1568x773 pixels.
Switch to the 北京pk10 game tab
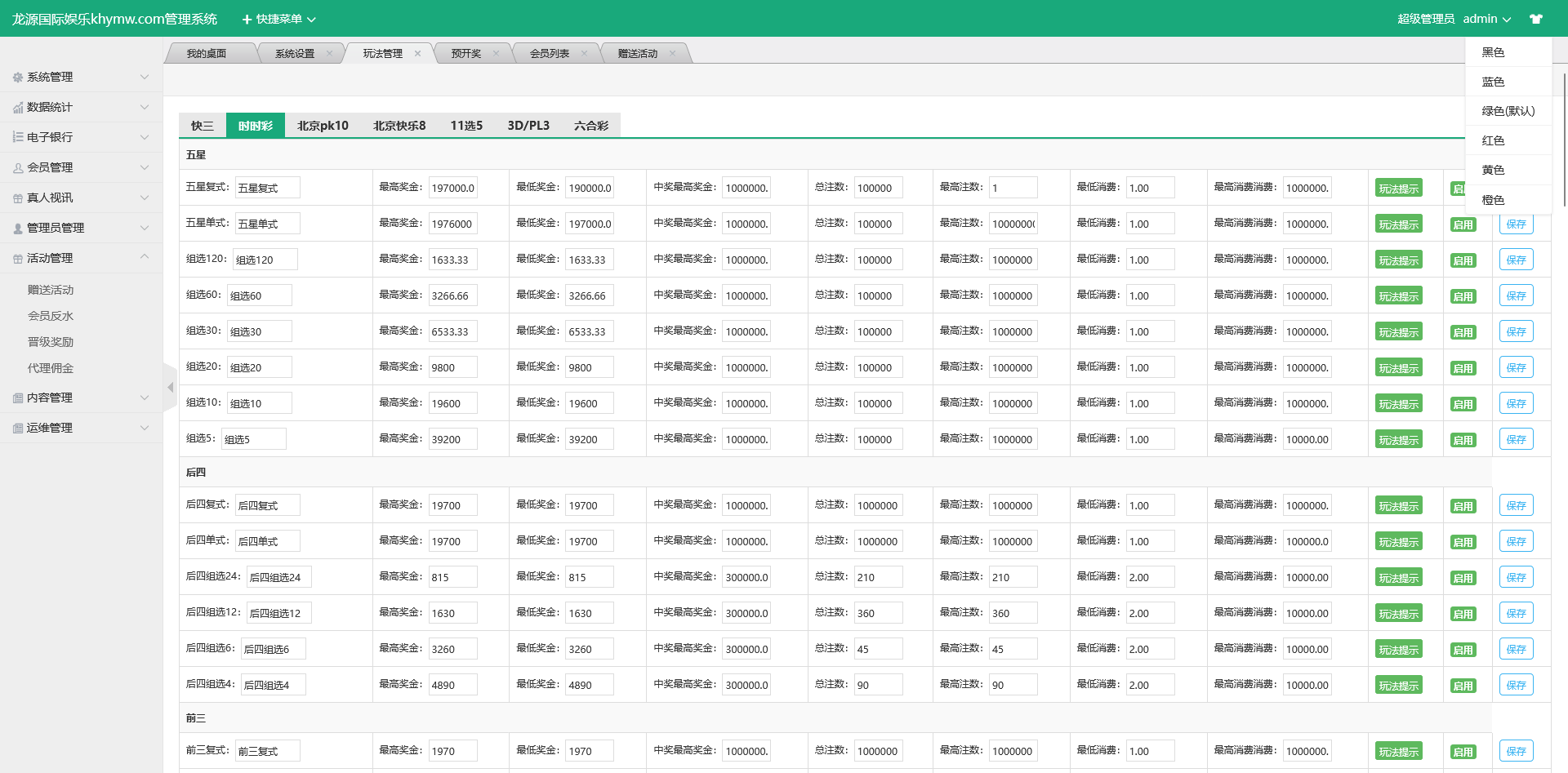323,126
